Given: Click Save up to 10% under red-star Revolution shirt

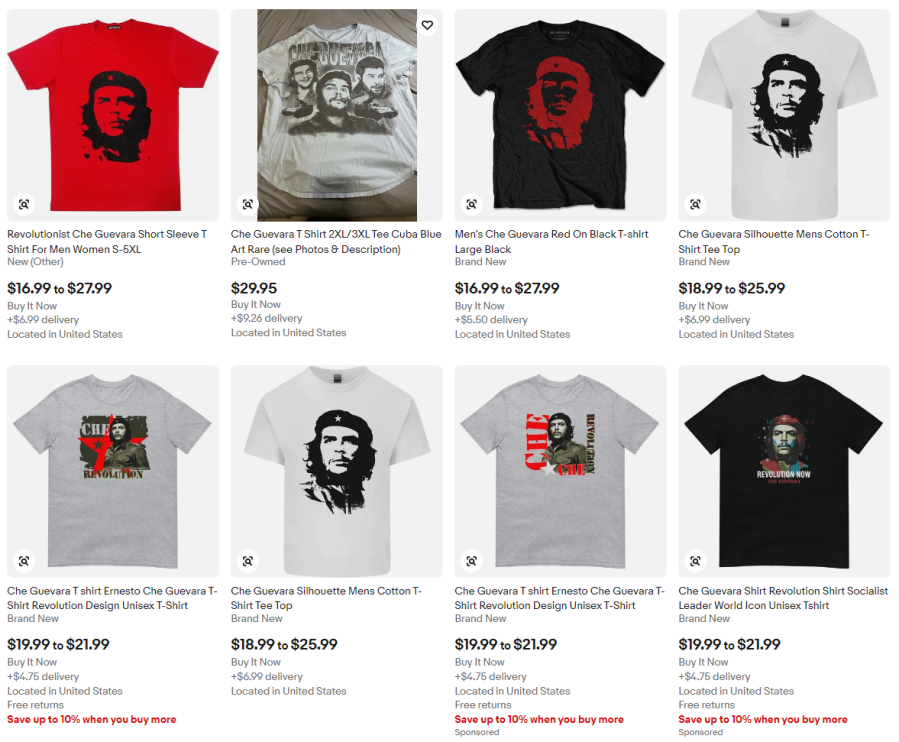Looking at the screenshot, I should tap(92, 719).
